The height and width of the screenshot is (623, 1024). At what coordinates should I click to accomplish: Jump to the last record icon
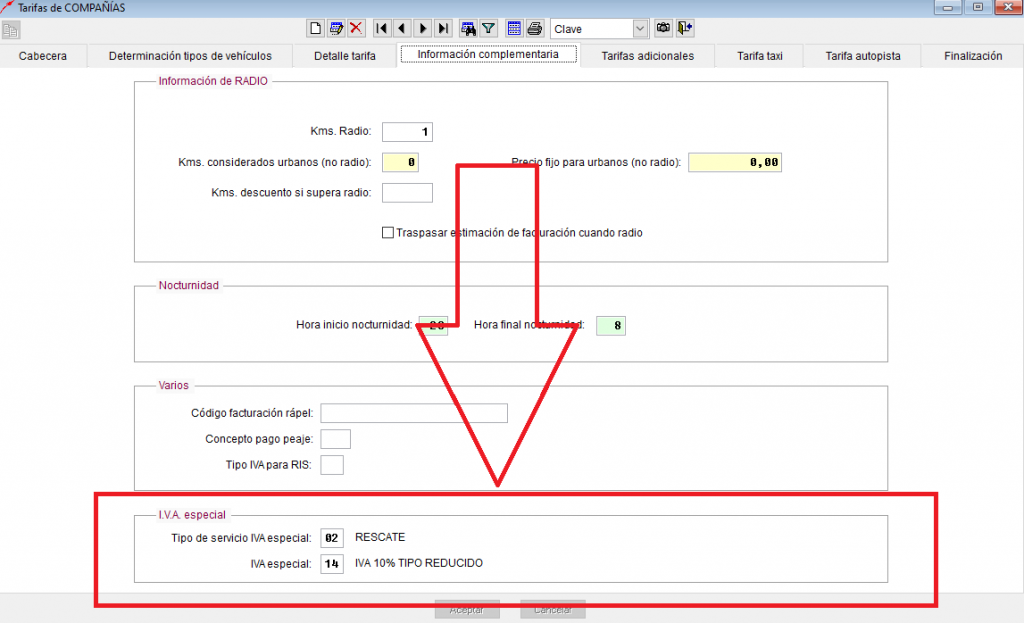[x=443, y=29]
